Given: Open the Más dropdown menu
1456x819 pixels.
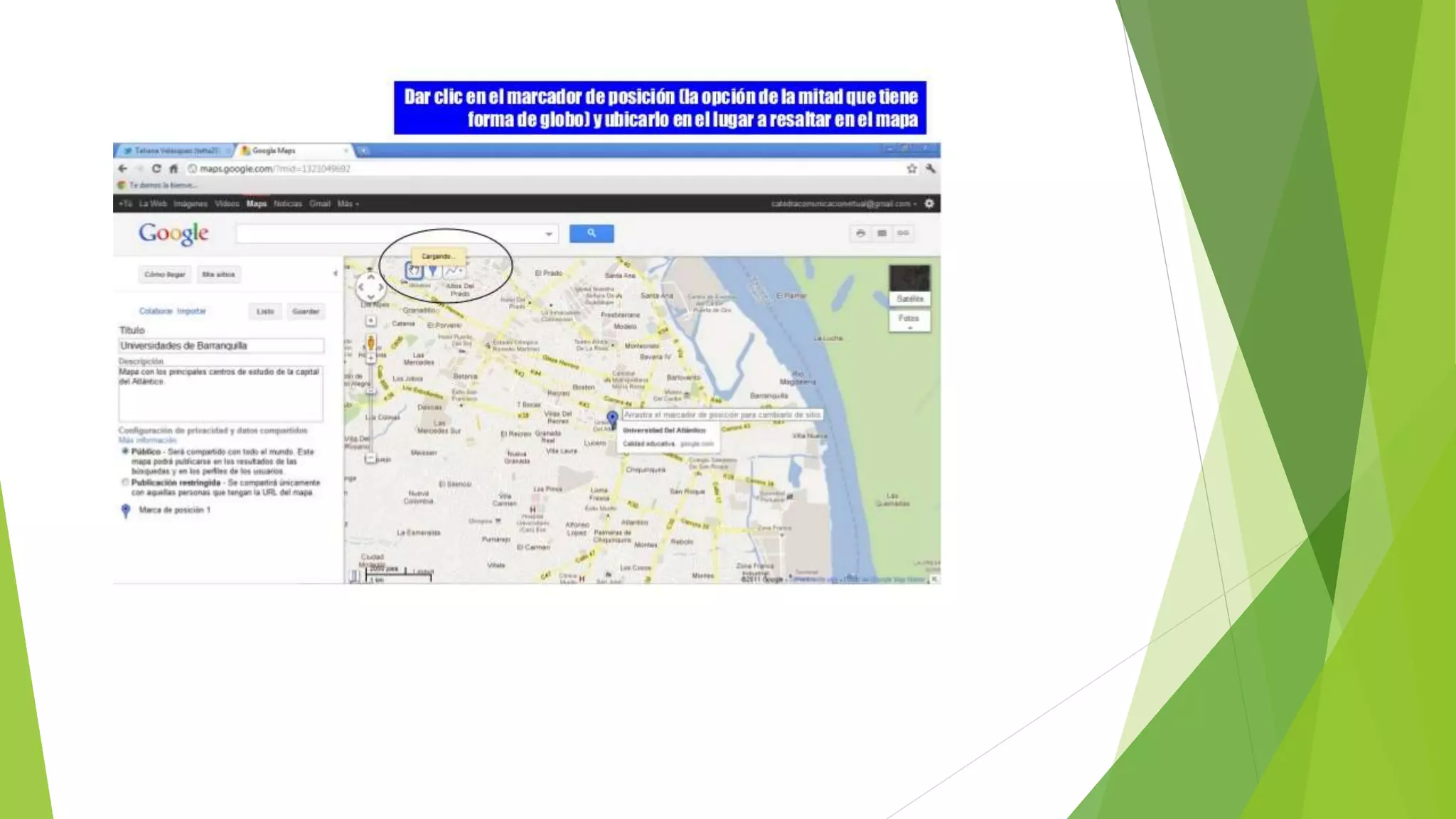Looking at the screenshot, I should coord(348,204).
